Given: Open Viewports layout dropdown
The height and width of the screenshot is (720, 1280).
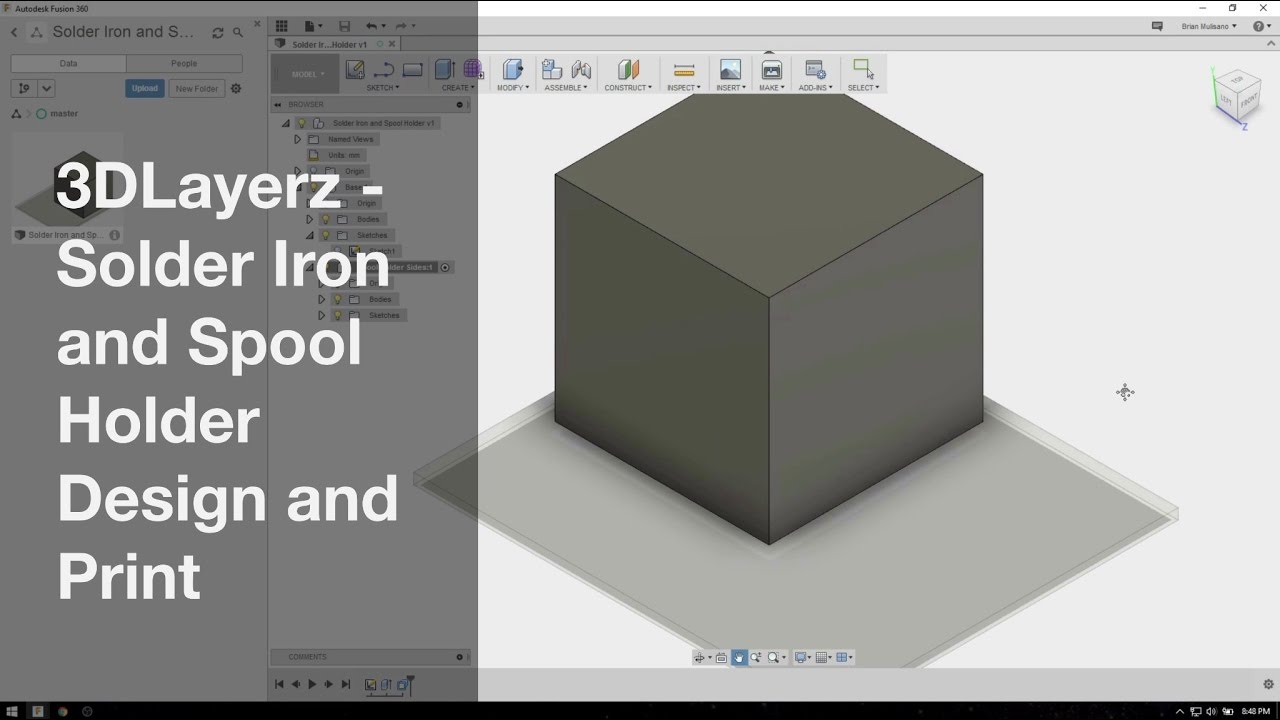Looking at the screenshot, I should click(x=844, y=657).
